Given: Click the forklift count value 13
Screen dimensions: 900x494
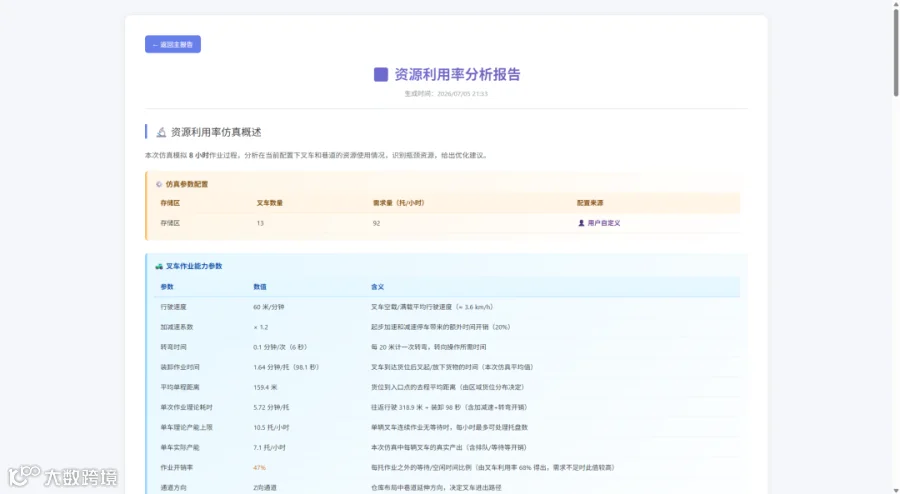Looking at the screenshot, I should click(260, 223).
